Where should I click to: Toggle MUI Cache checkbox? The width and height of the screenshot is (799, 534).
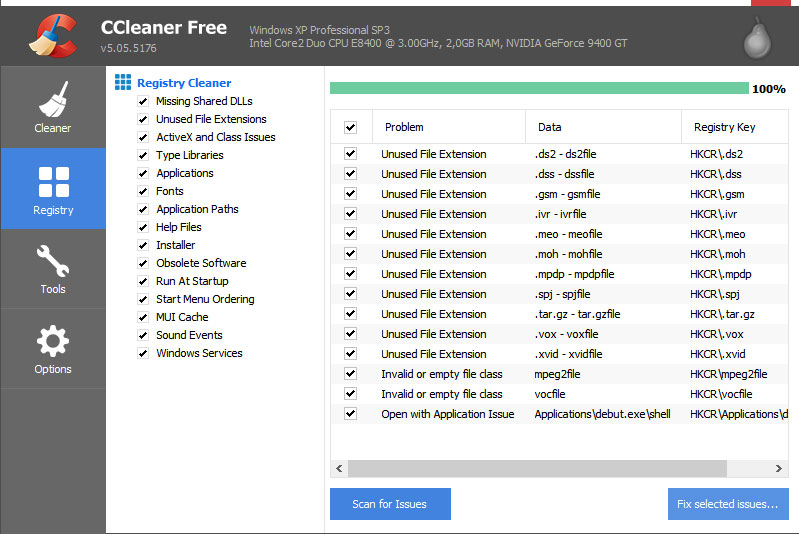(x=143, y=317)
